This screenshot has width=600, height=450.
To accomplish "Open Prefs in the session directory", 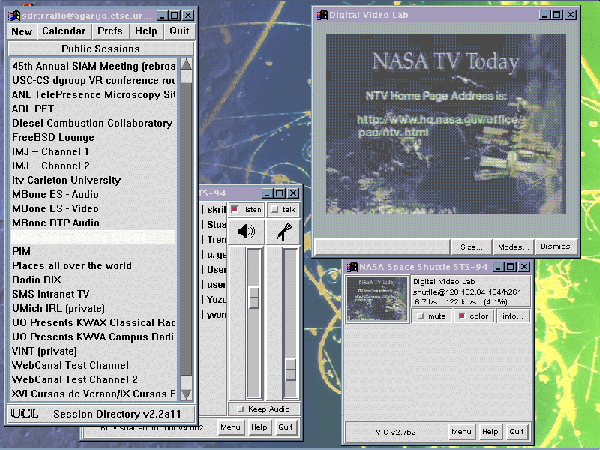I will (x=110, y=31).
